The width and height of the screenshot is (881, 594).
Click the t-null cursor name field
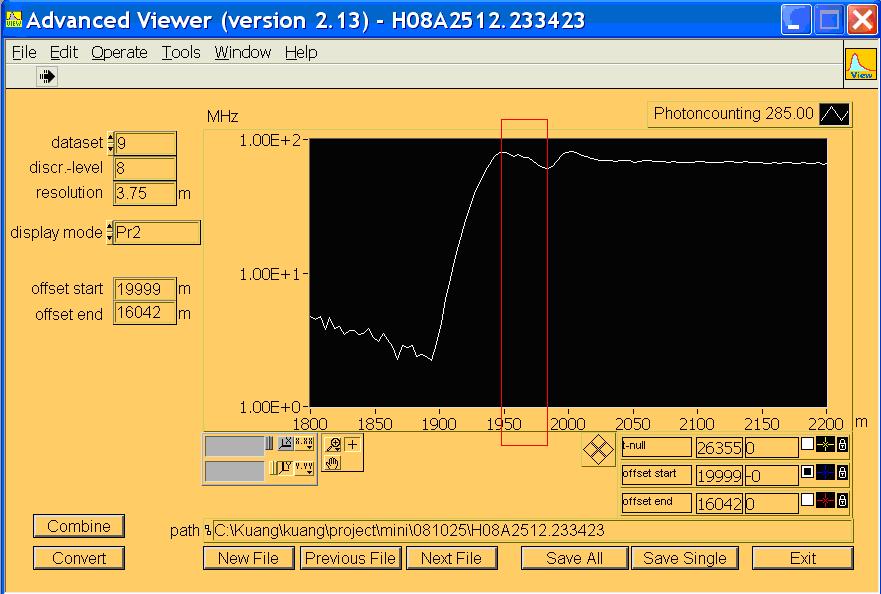(656, 447)
